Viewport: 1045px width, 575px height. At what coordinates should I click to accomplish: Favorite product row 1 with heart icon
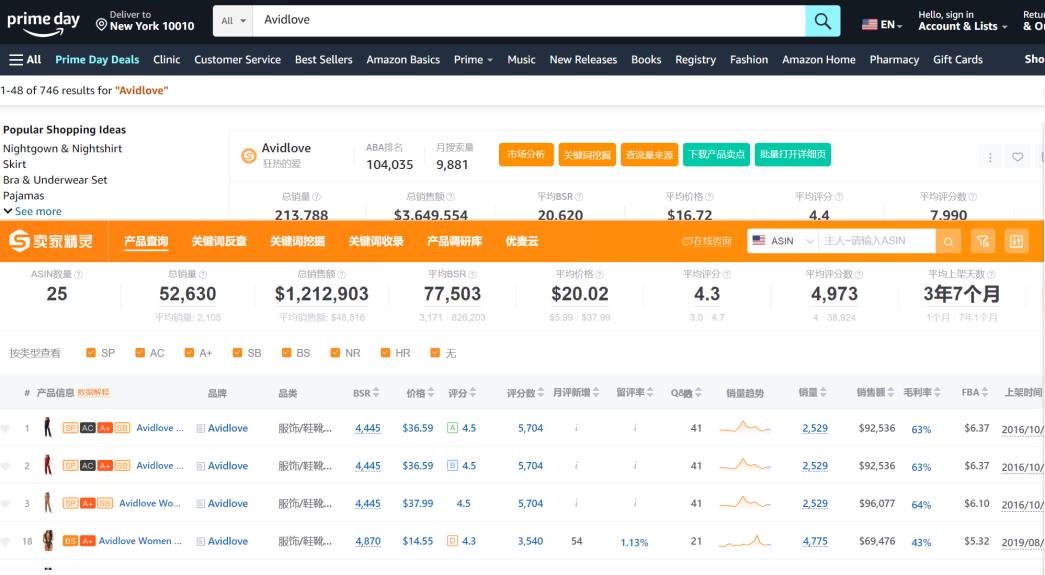[6, 428]
